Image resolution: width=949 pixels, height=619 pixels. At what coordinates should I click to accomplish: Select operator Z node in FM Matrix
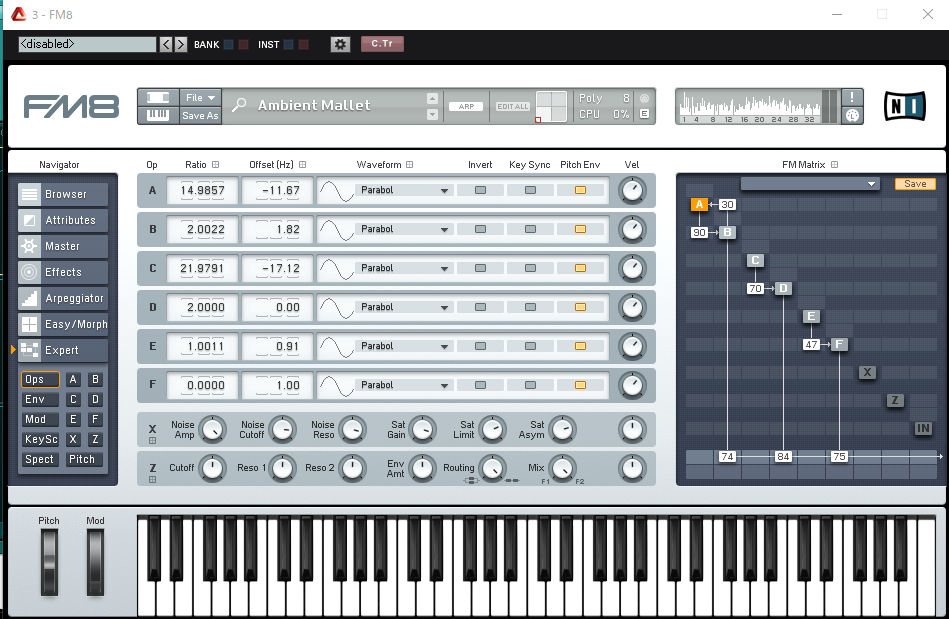(x=895, y=400)
